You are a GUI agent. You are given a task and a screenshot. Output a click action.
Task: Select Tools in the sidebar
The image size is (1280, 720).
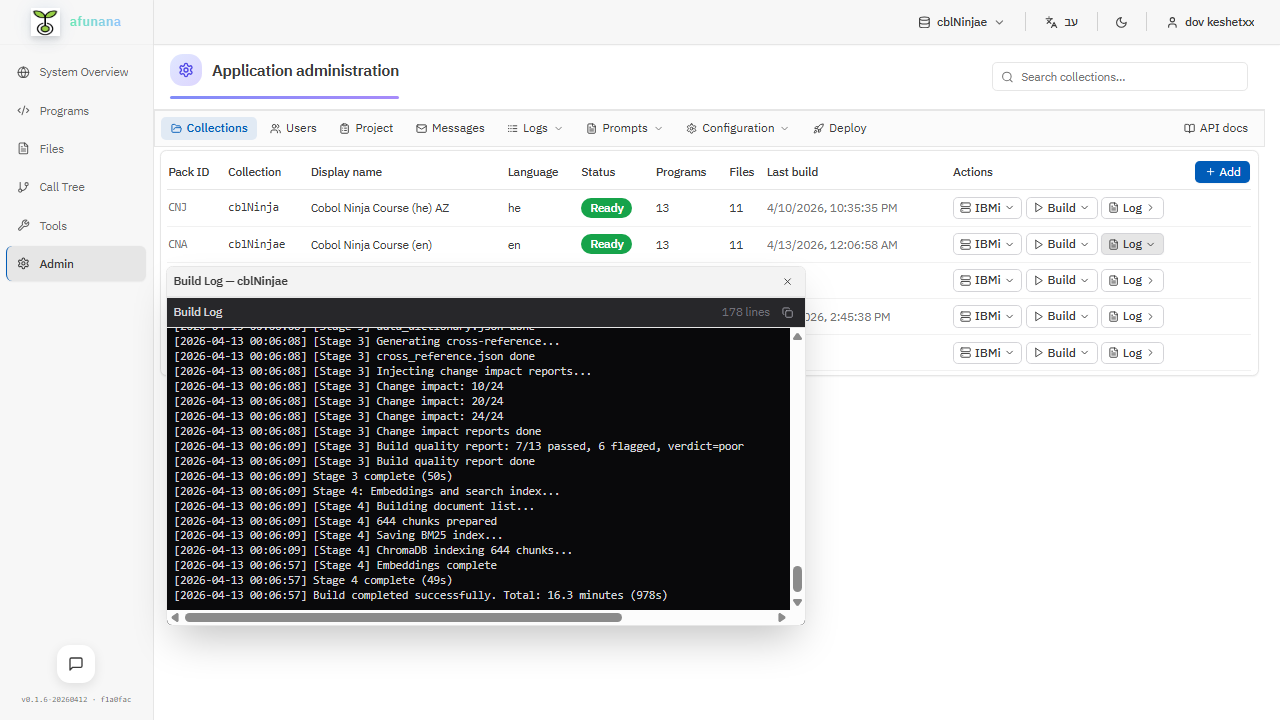pyautogui.click(x=53, y=225)
